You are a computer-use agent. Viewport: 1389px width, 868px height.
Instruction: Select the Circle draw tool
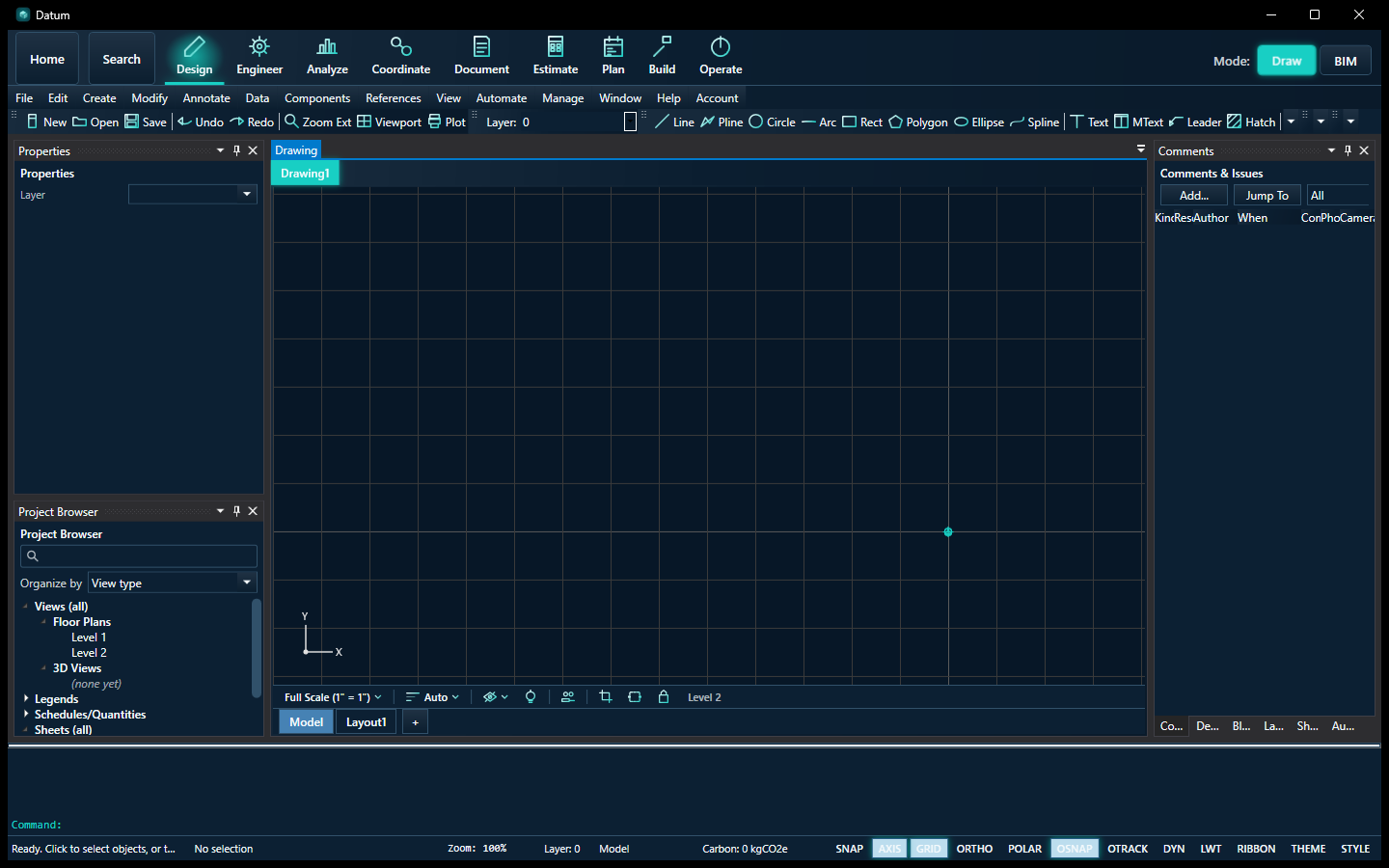(773, 122)
